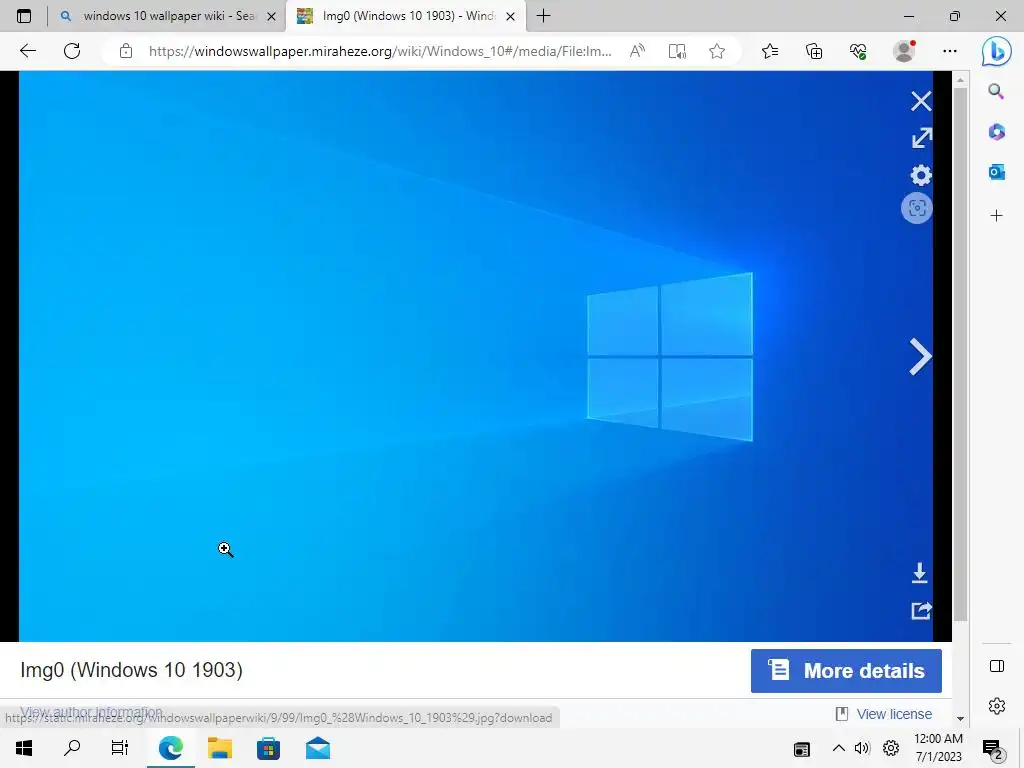Open Outlook in the sidebar

(996, 172)
